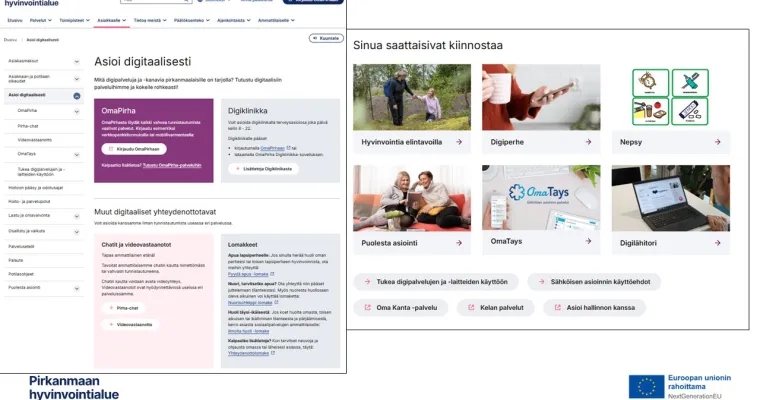Click the arrow icon in Lisätietoja Digiklinikasta button
The image size is (760, 400).
pos(238,169)
